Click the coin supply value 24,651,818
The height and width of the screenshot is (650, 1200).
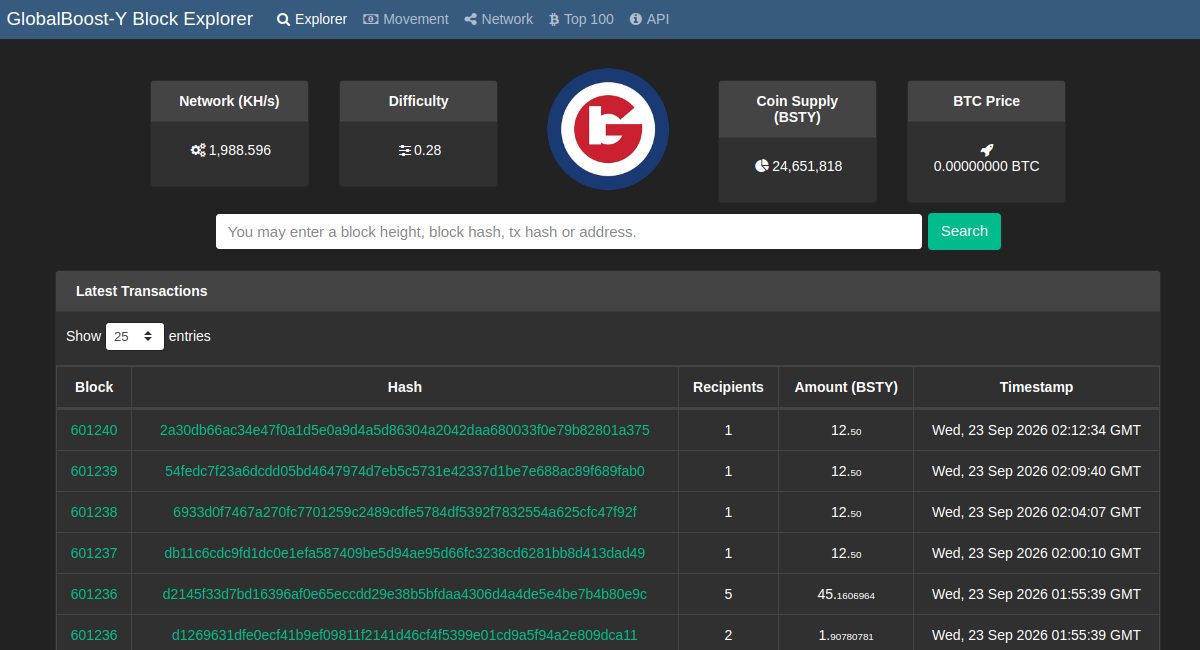[x=807, y=166]
